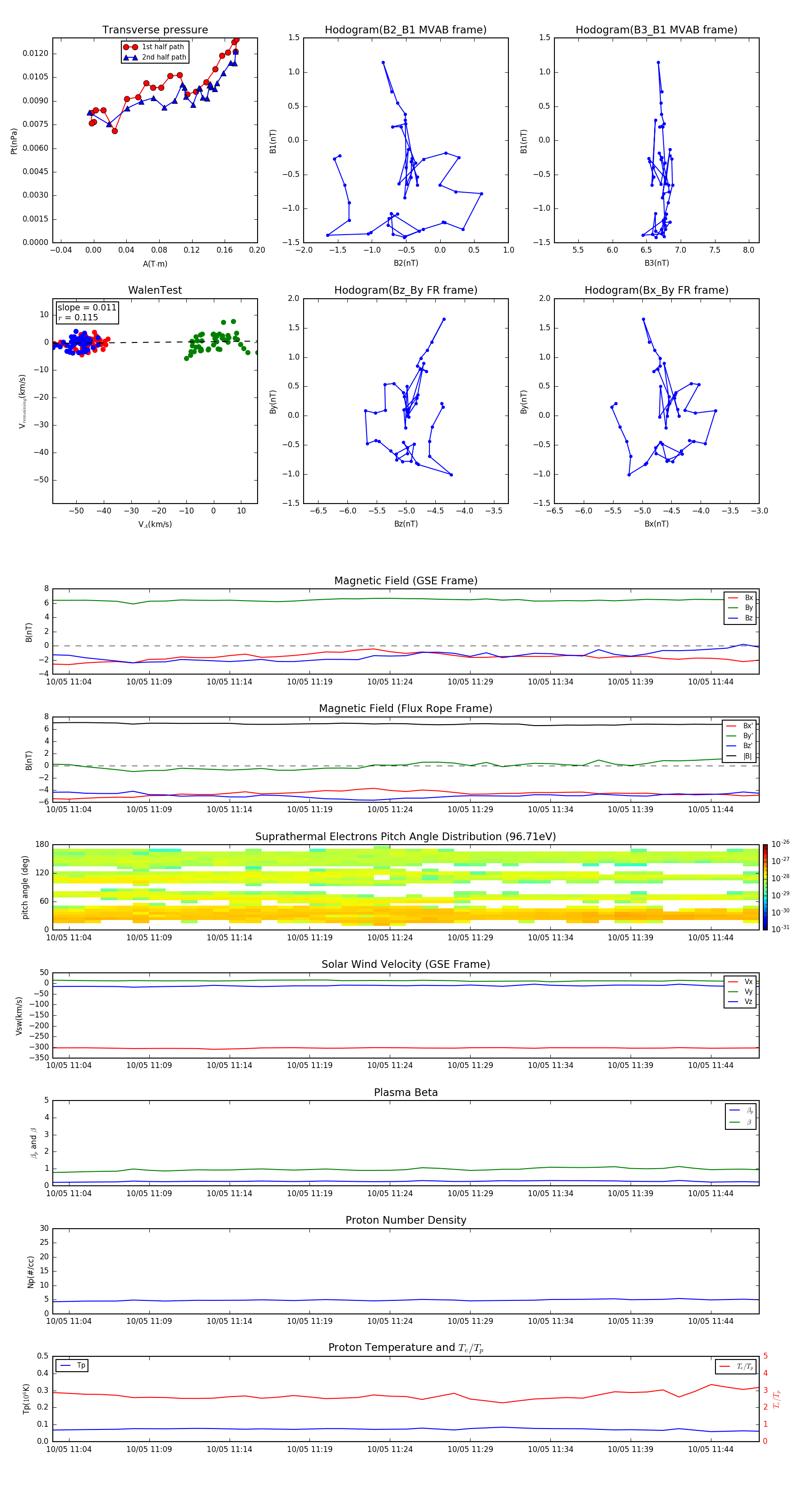Click the "Hodogram(Bx_By FR frame)" title

pos(656,290)
